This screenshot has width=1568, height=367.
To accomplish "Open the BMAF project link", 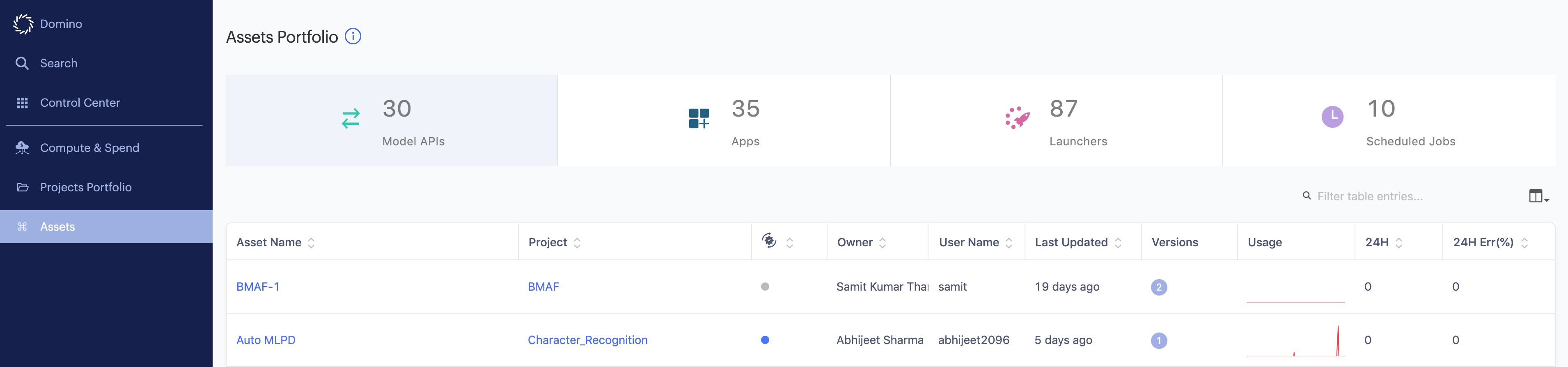I will [x=543, y=287].
